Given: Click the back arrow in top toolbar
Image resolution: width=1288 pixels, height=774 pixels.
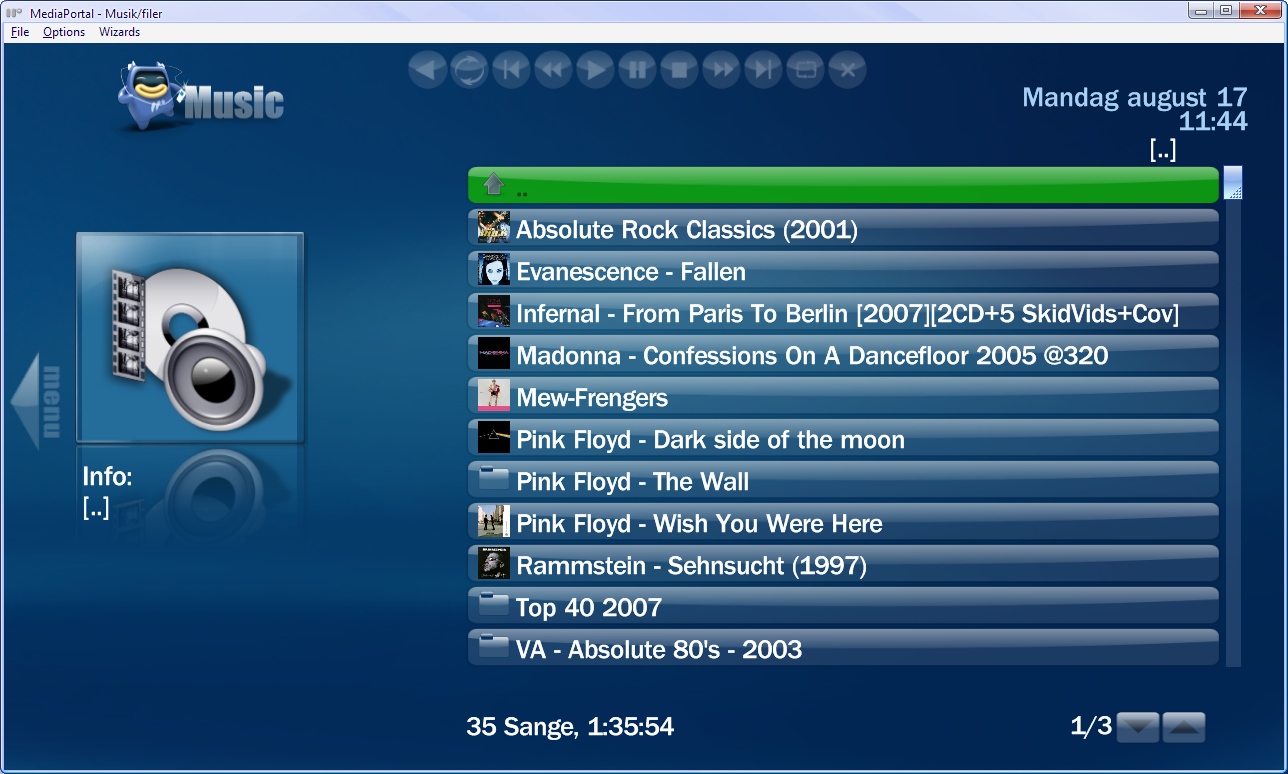Looking at the screenshot, I should tap(427, 70).
